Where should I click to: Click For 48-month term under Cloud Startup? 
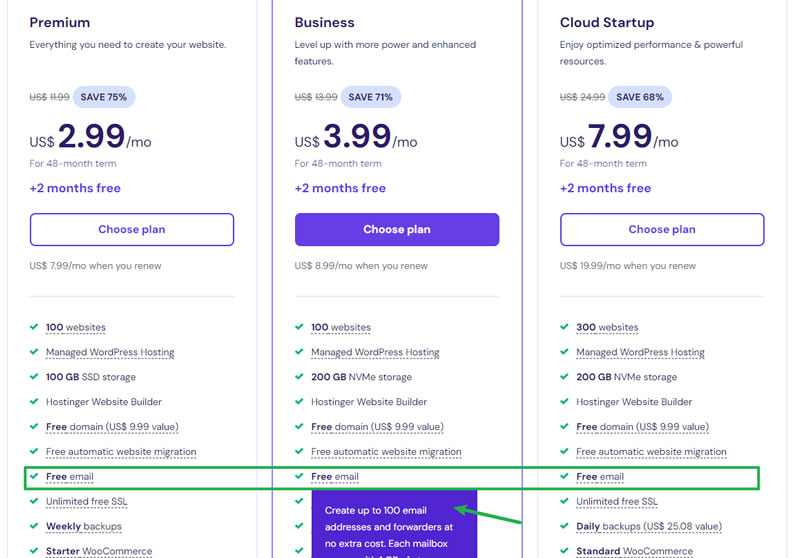[603, 164]
